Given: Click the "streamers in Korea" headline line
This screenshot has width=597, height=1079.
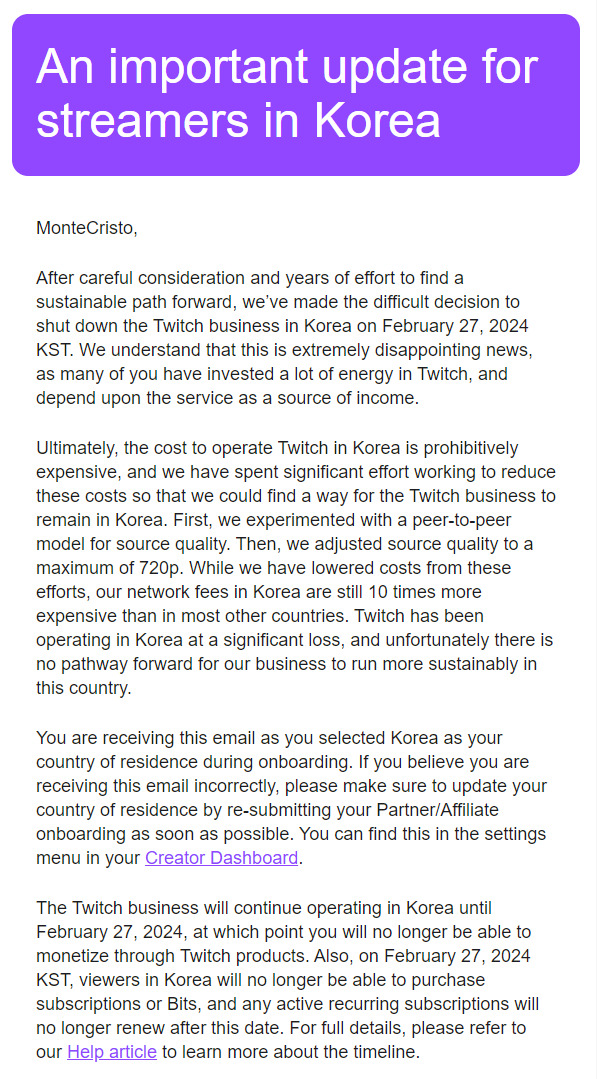Looking at the screenshot, I should (x=238, y=119).
